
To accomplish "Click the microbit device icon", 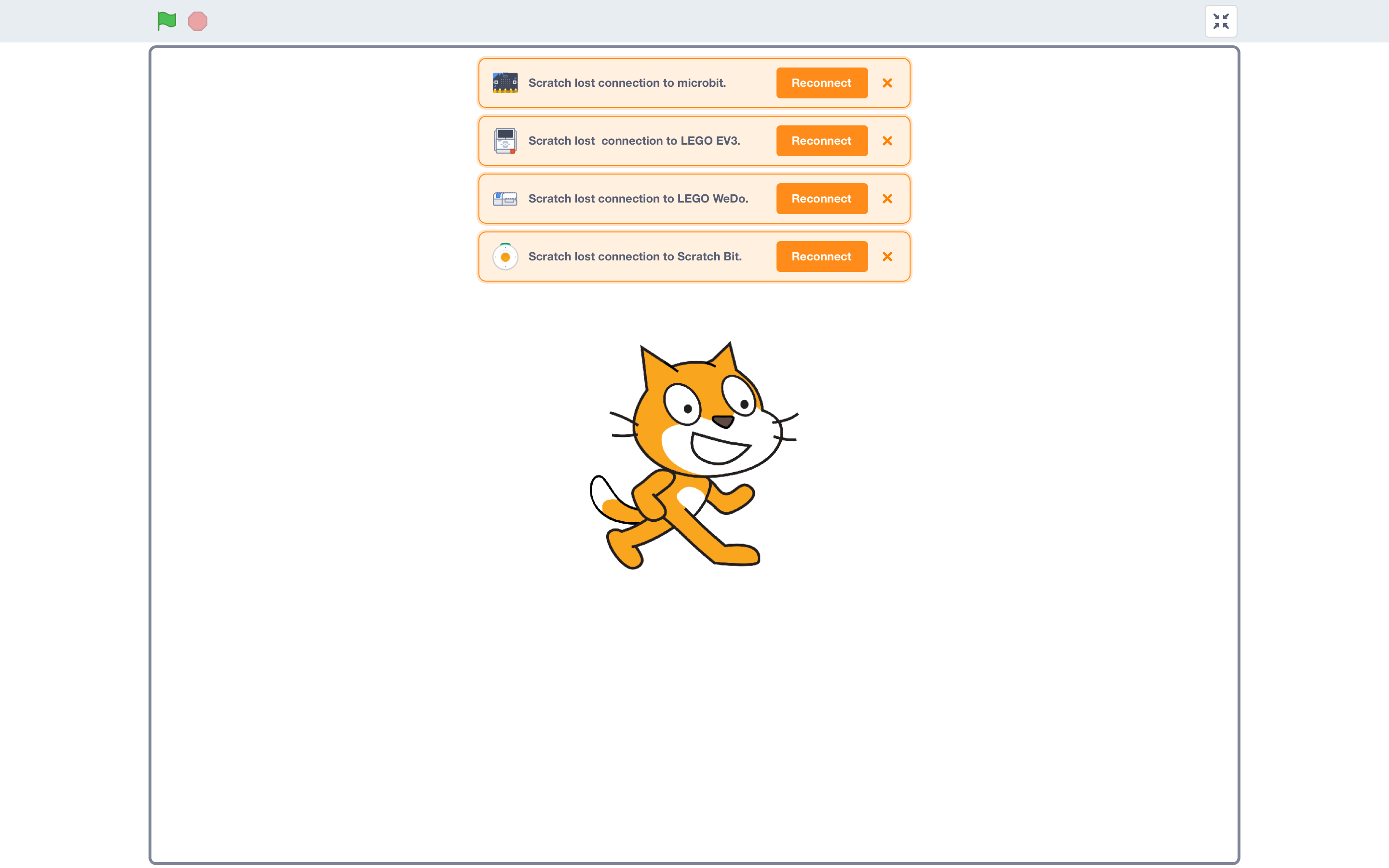I will click(x=505, y=82).
